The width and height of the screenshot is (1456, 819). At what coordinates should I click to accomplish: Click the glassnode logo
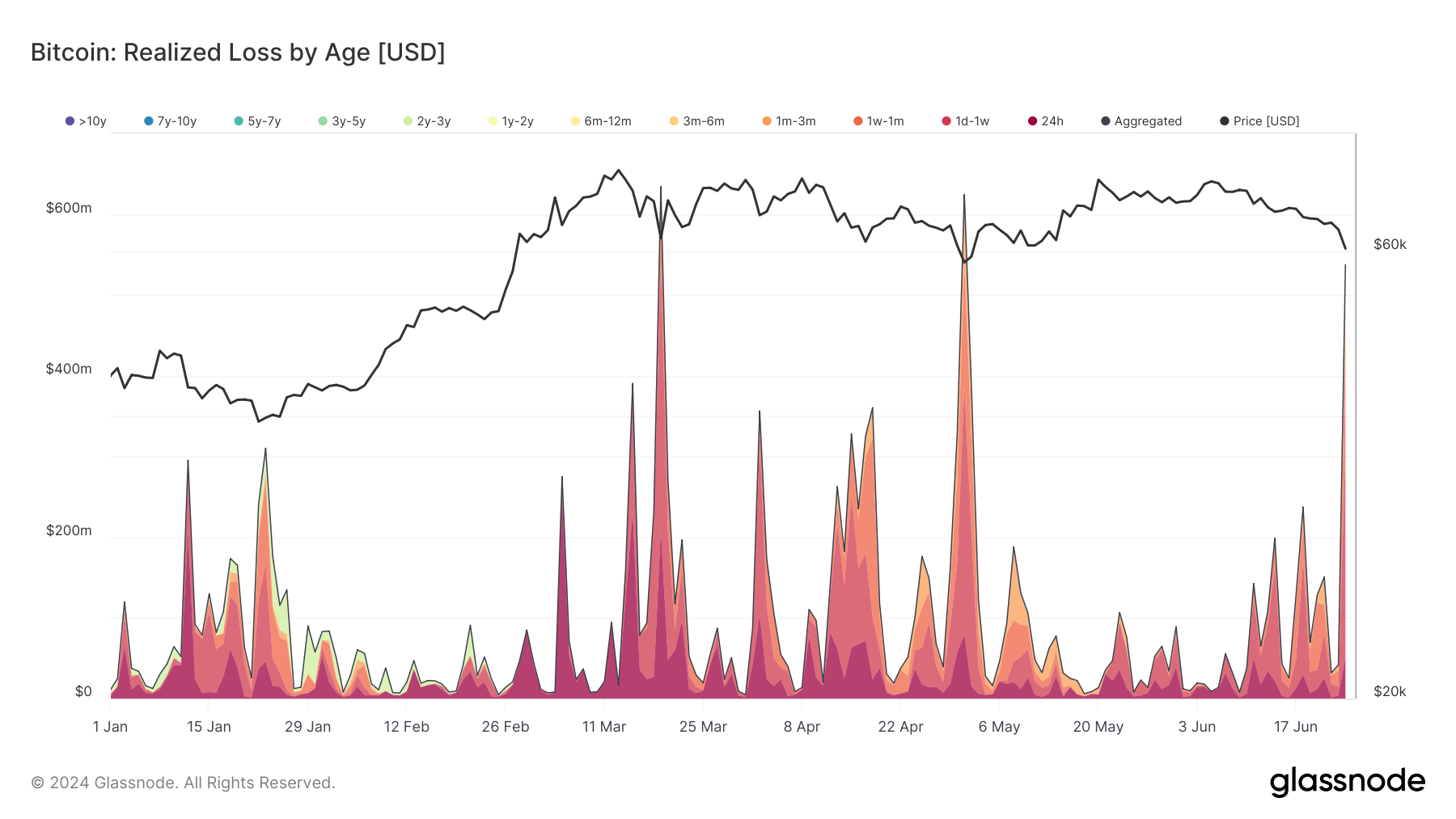coord(1348,782)
